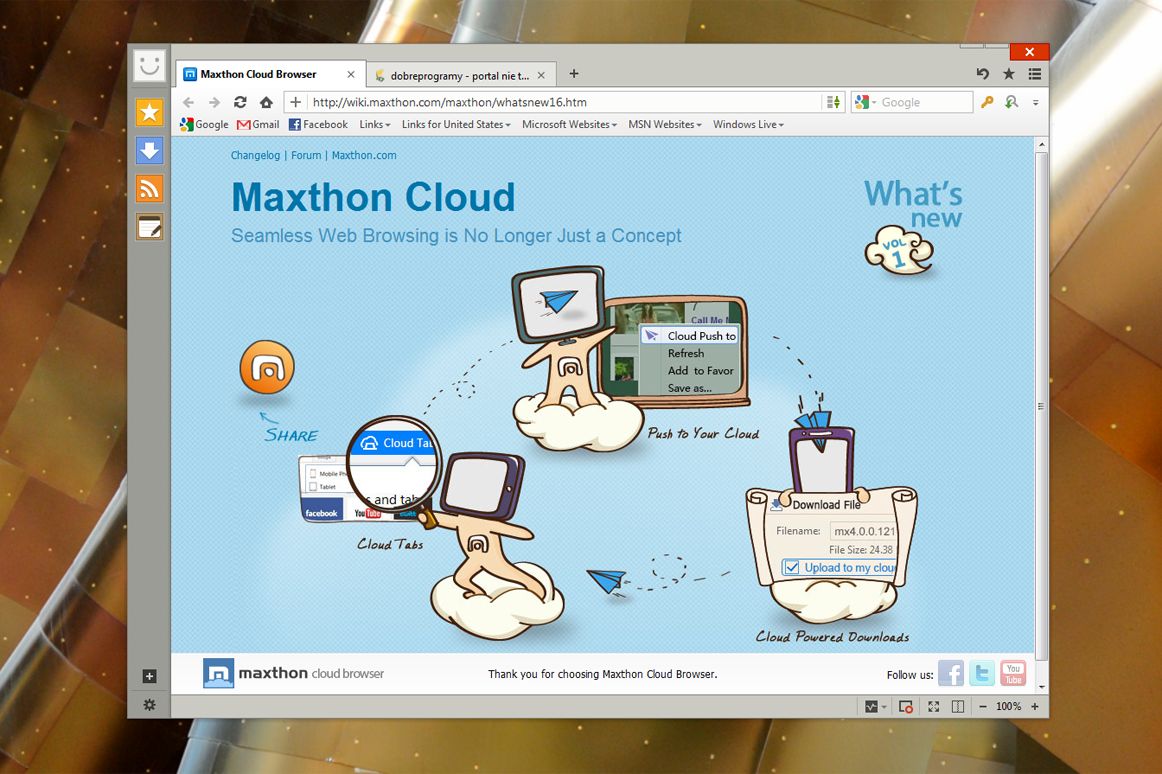The width and height of the screenshot is (1162, 774).
Task: Click the Google search box
Action: [x=925, y=102]
